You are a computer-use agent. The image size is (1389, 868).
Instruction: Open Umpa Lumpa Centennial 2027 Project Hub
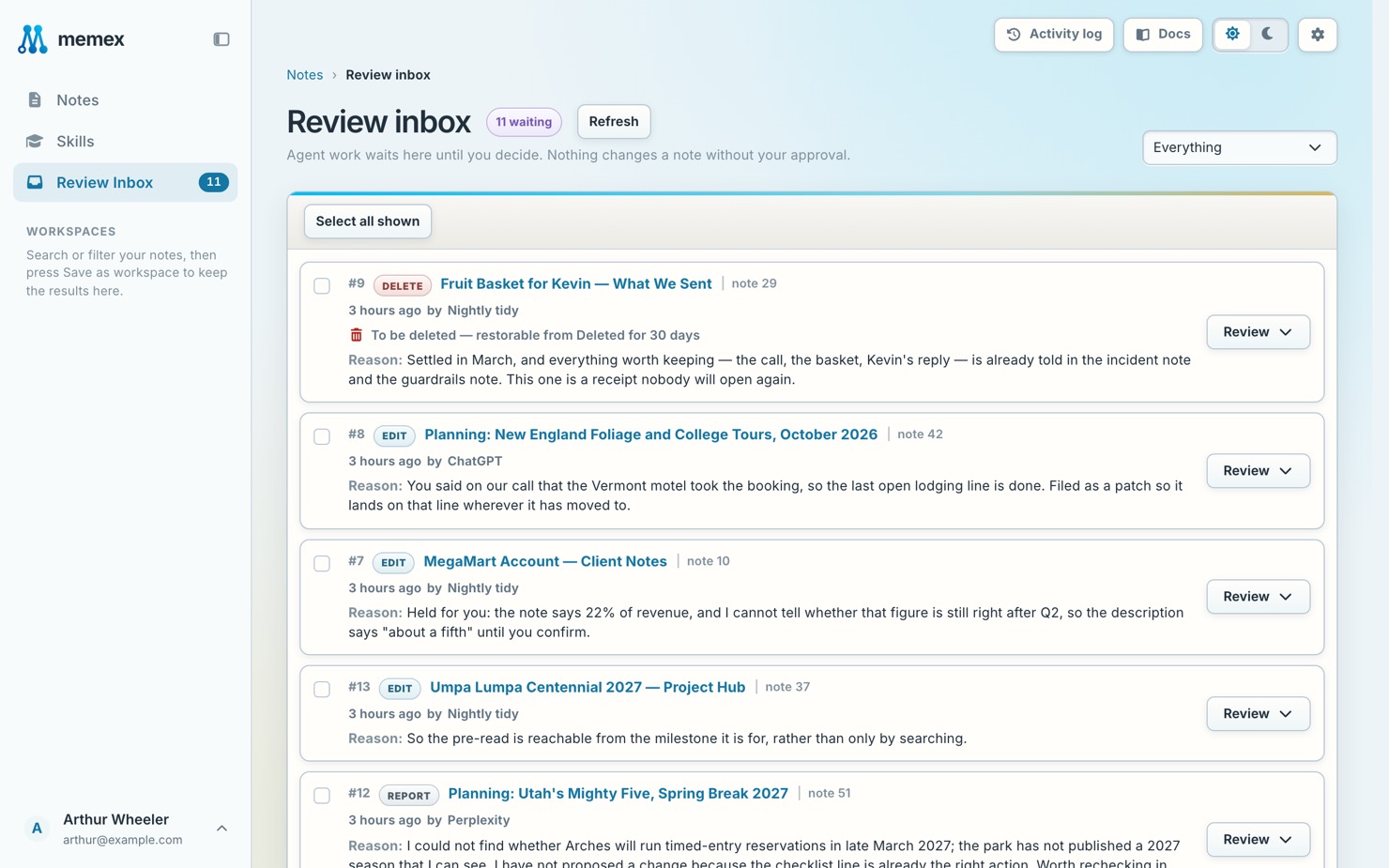pyautogui.click(x=588, y=687)
